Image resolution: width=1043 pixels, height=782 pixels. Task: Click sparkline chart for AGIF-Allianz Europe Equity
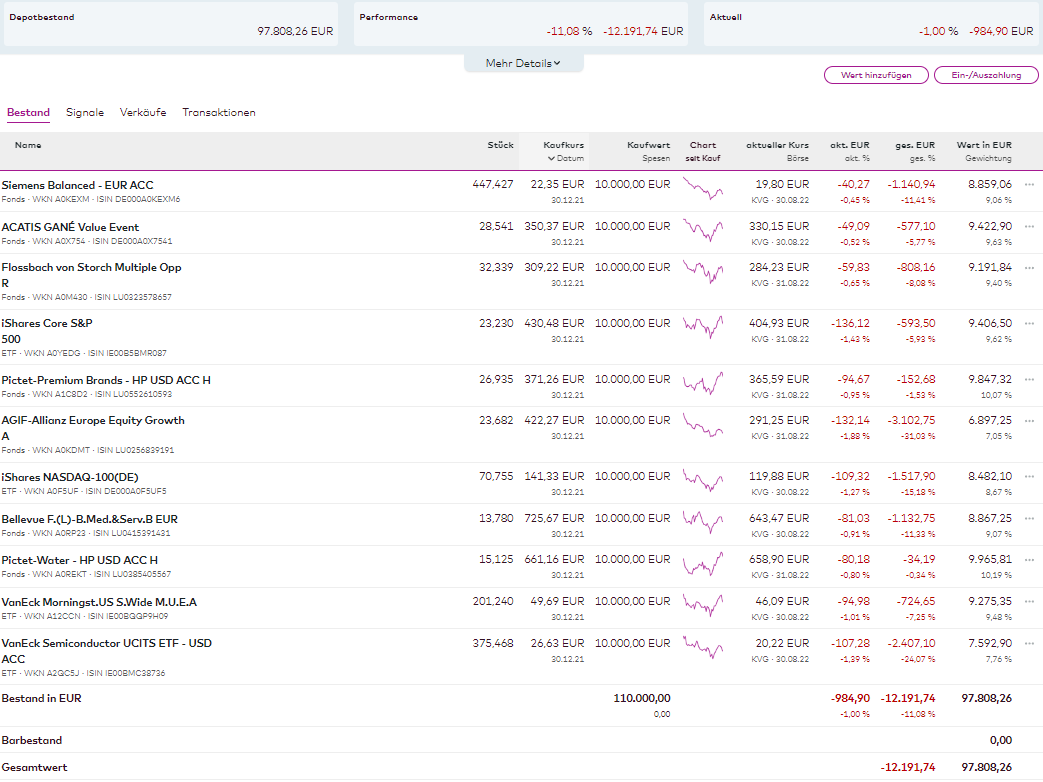click(x=703, y=425)
